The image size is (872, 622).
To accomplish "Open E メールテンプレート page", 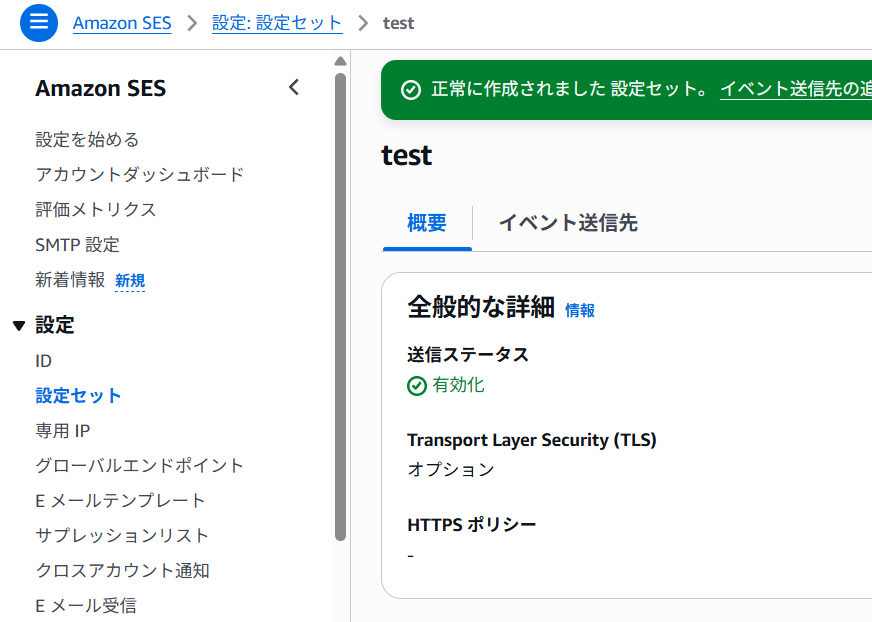I will click(121, 501).
